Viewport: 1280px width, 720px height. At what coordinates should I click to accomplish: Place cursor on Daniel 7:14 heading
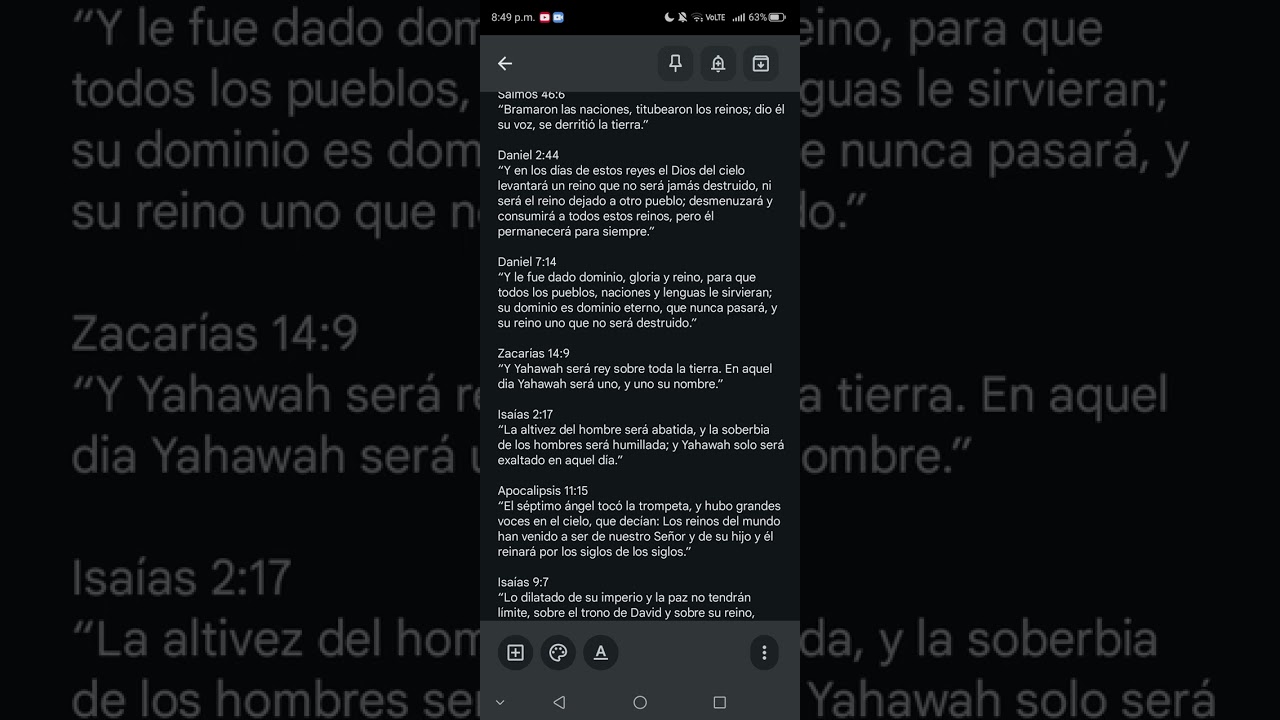coord(527,262)
